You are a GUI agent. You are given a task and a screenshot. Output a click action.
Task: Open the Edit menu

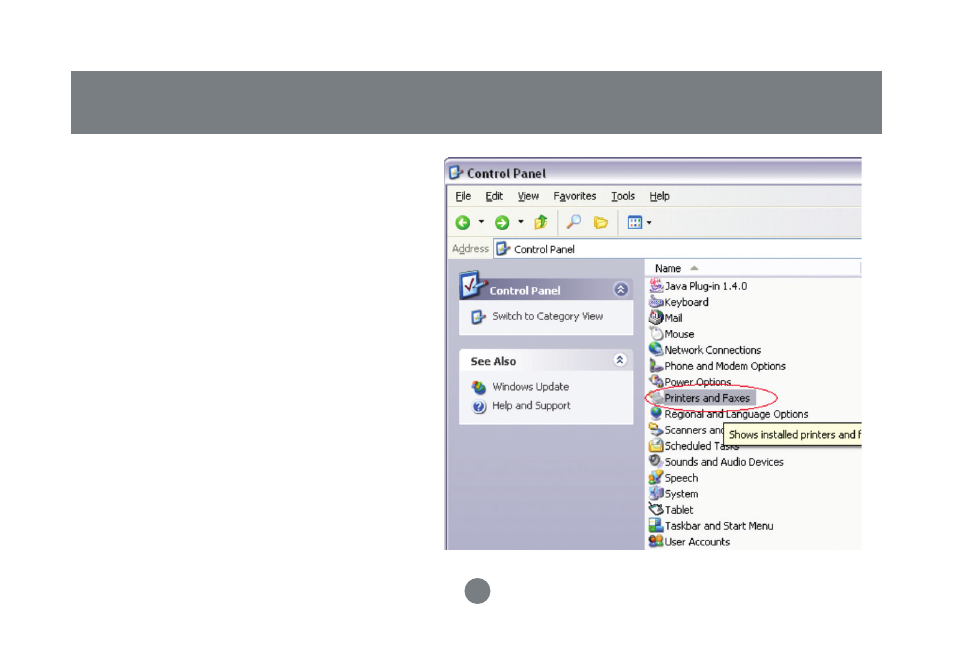coord(494,196)
